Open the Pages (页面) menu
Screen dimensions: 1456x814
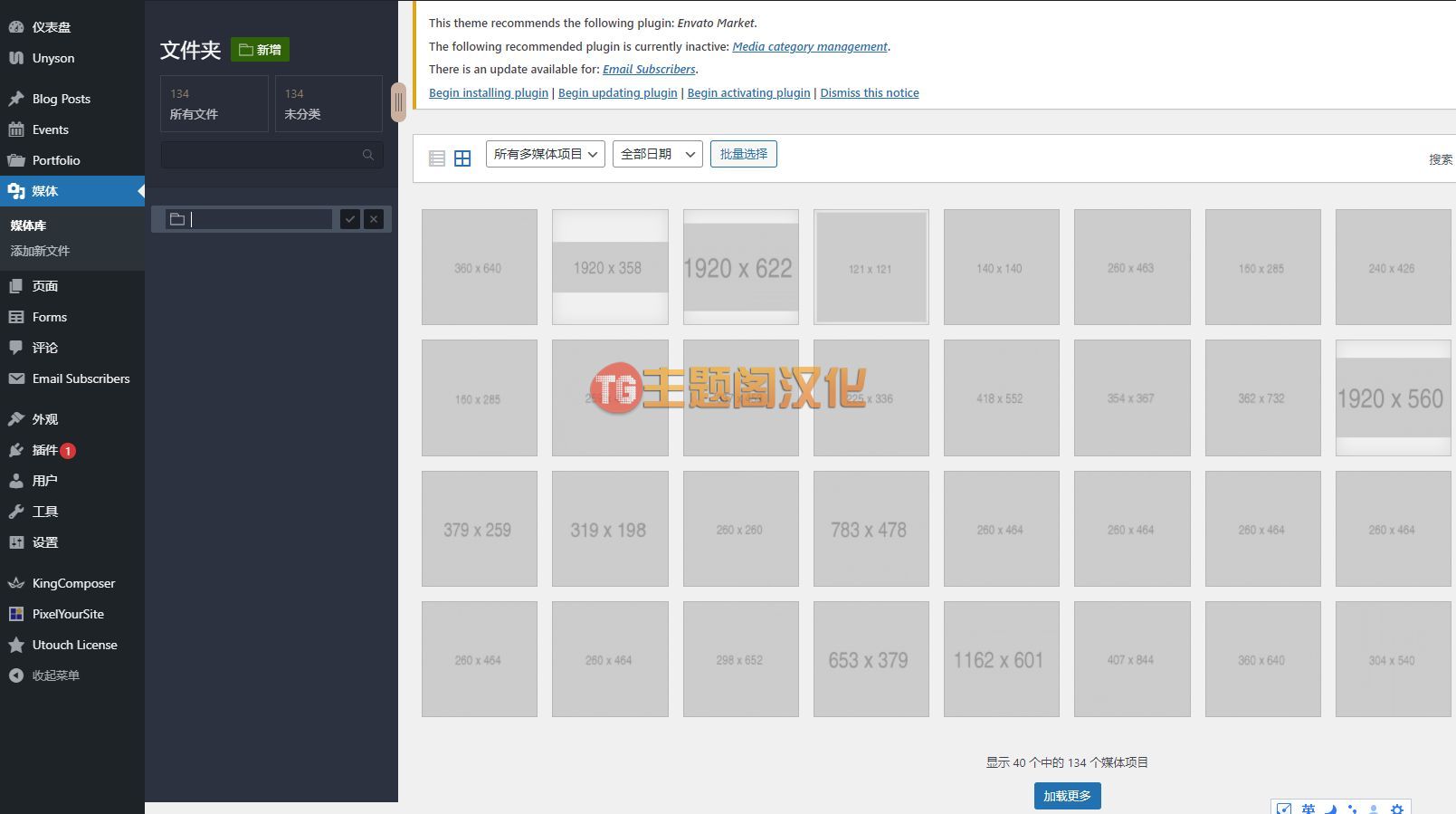tap(72, 286)
